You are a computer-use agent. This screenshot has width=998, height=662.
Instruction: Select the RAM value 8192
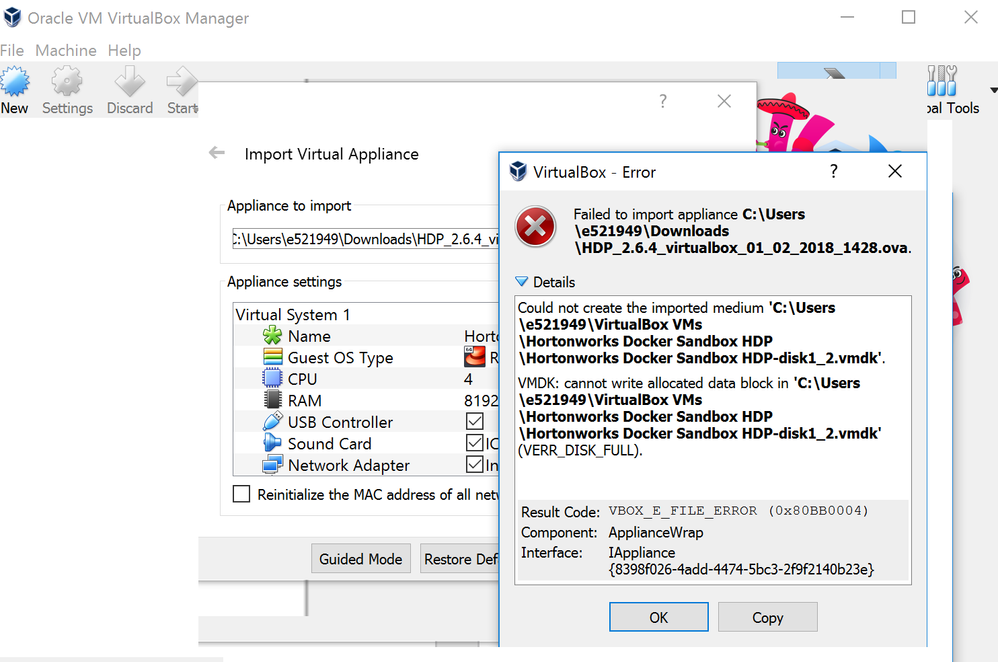(x=481, y=400)
